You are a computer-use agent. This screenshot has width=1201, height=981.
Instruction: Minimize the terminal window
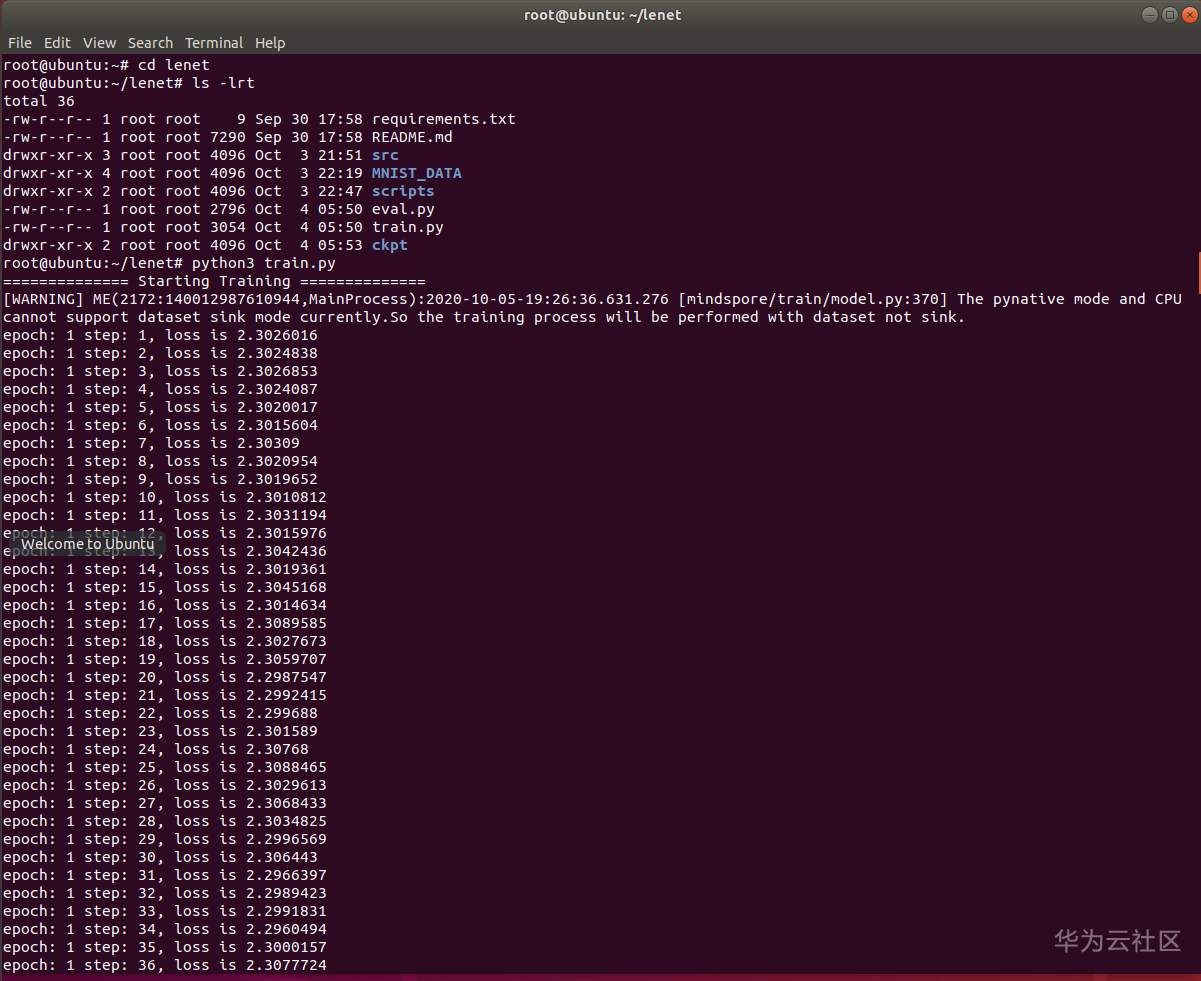pyautogui.click(x=1150, y=14)
